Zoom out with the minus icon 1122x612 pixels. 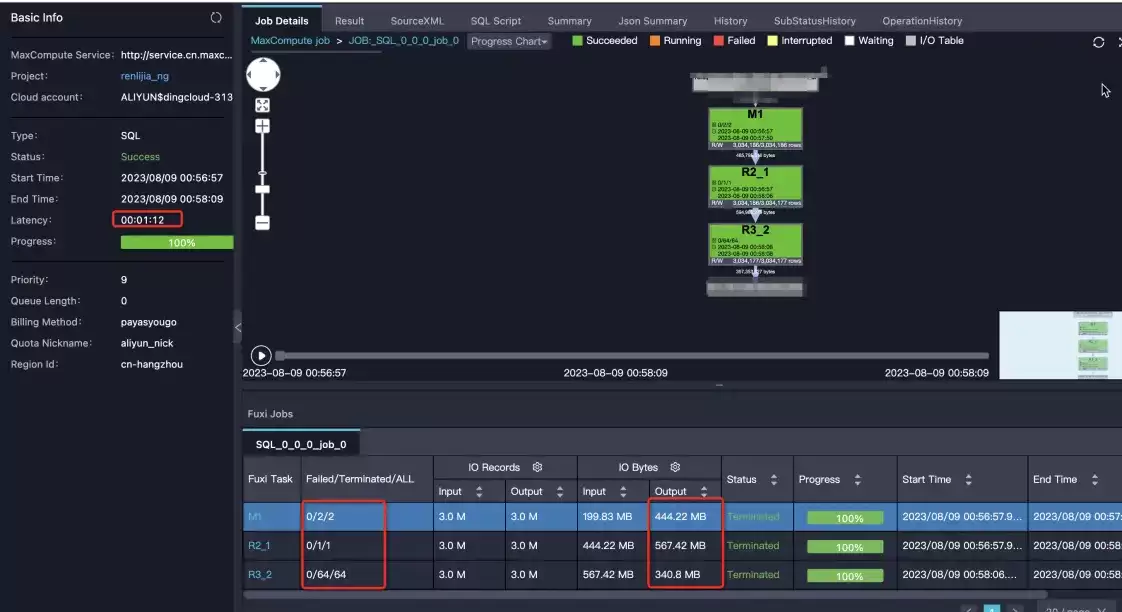point(263,223)
